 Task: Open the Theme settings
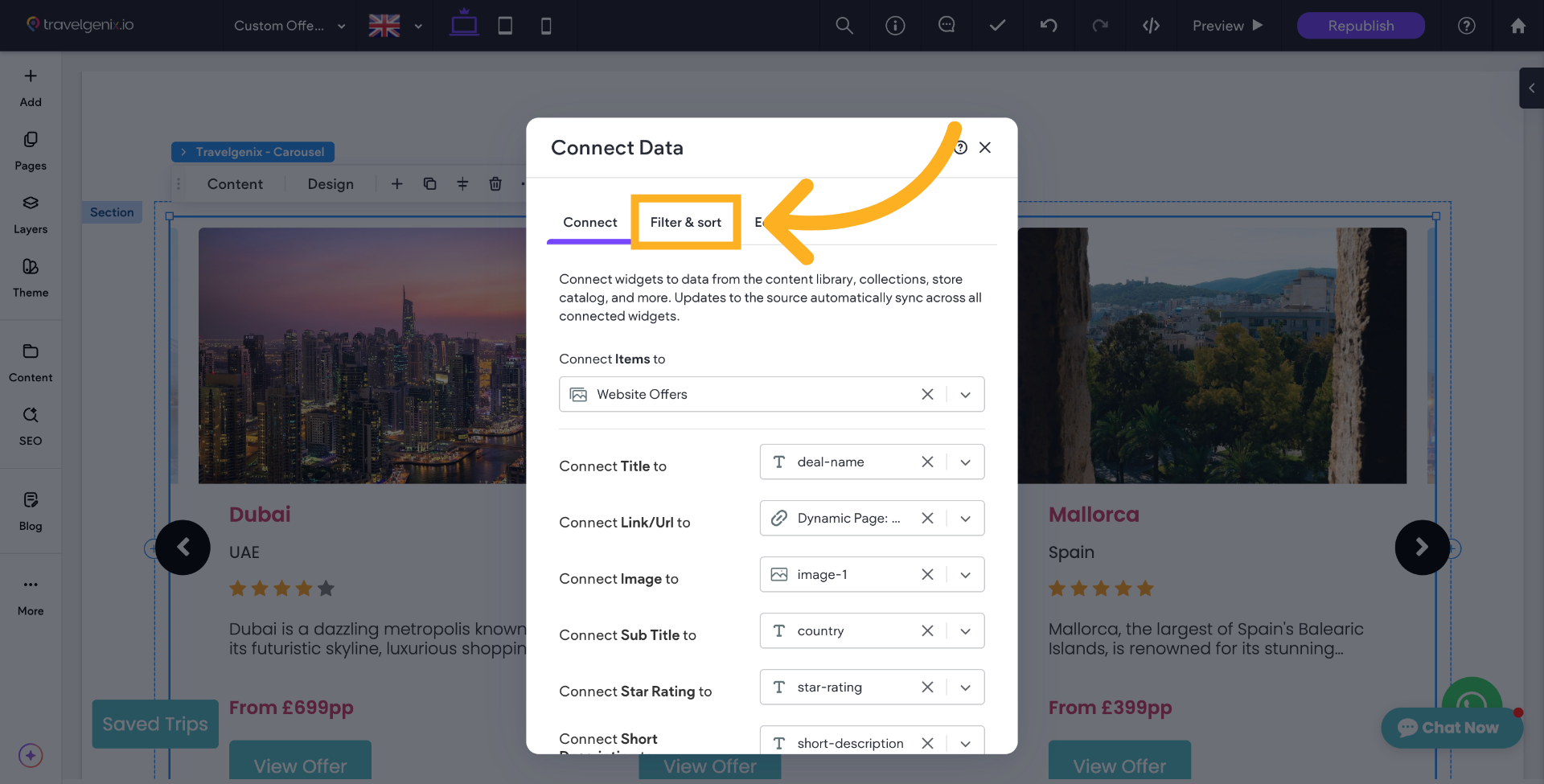tap(31, 277)
